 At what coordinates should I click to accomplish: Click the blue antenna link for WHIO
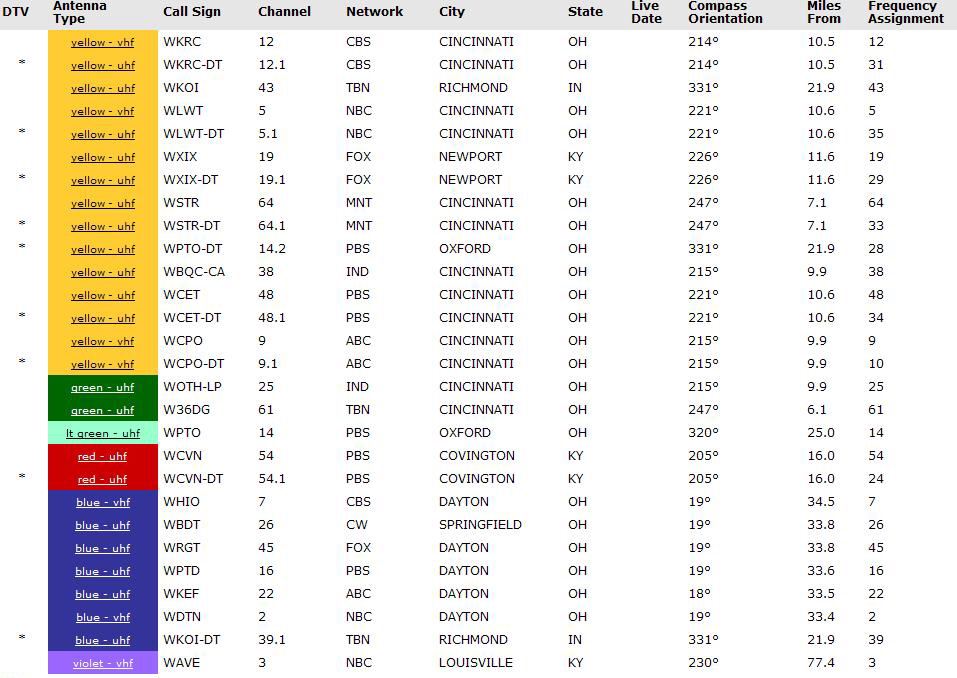[102, 502]
